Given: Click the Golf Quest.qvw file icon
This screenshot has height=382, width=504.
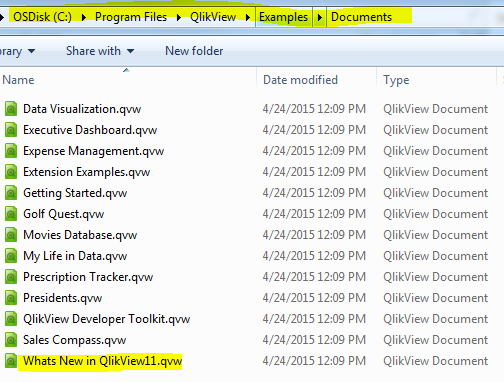Looking at the screenshot, I should 11,214.
